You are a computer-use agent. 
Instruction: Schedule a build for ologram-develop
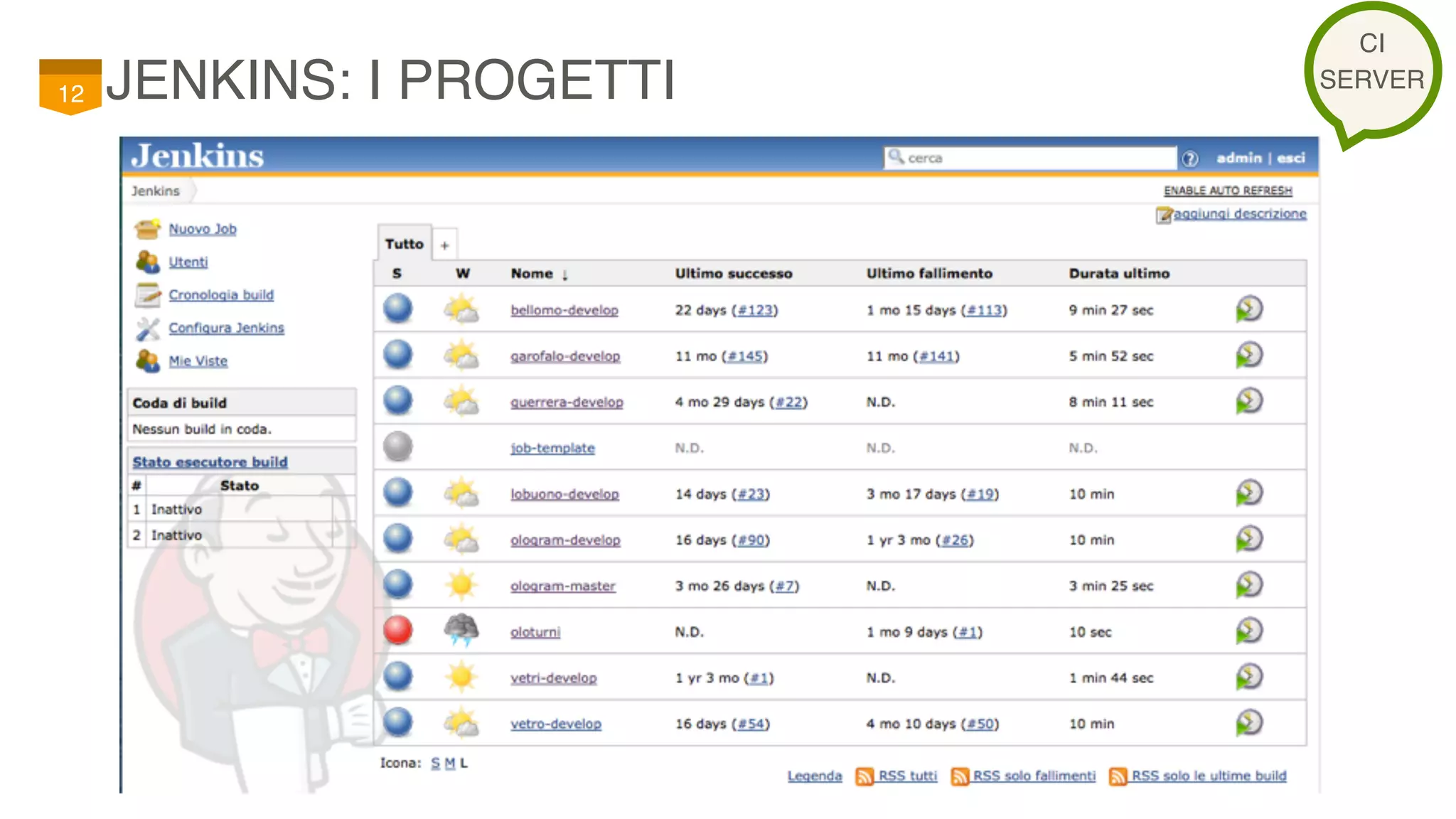coord(1248,539)
